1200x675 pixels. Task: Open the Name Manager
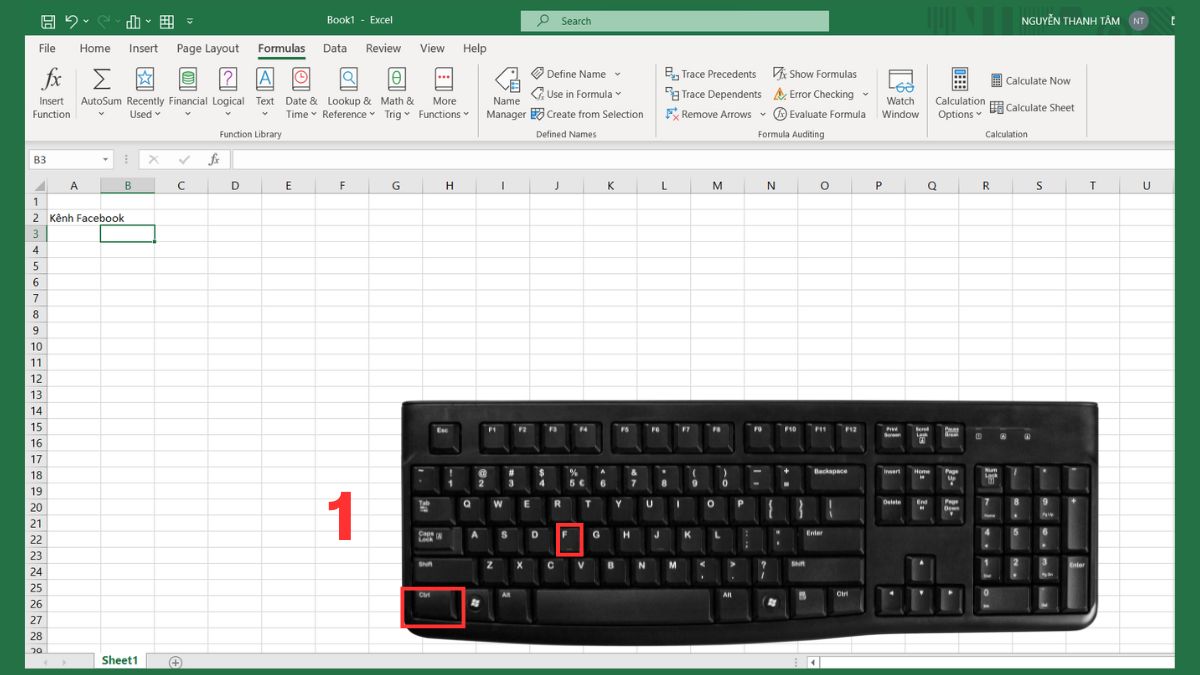click(506, 94)
